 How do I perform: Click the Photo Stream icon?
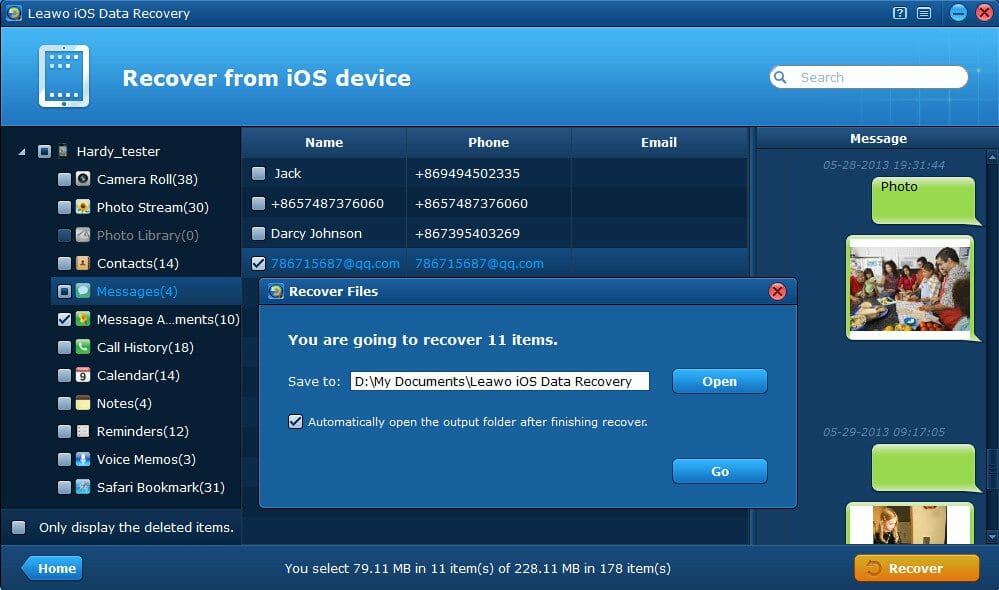84,208
